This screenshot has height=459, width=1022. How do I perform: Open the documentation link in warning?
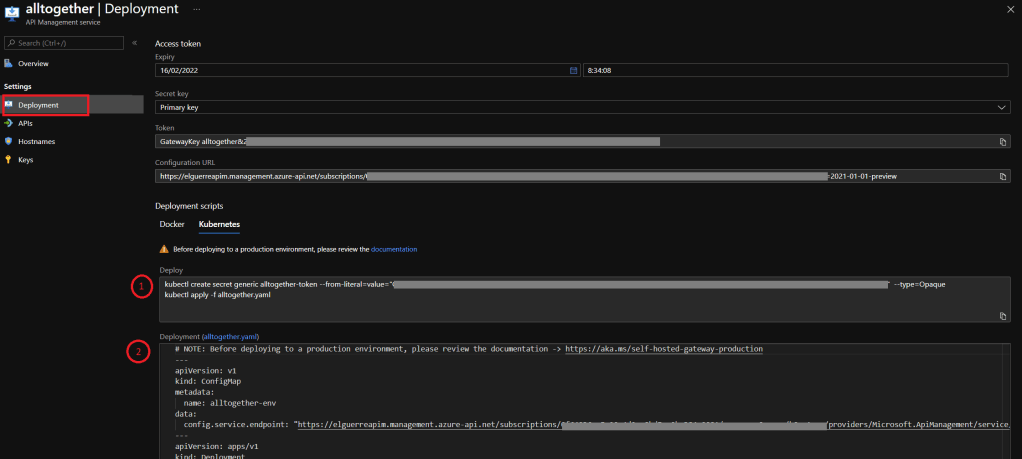[393, 249]
